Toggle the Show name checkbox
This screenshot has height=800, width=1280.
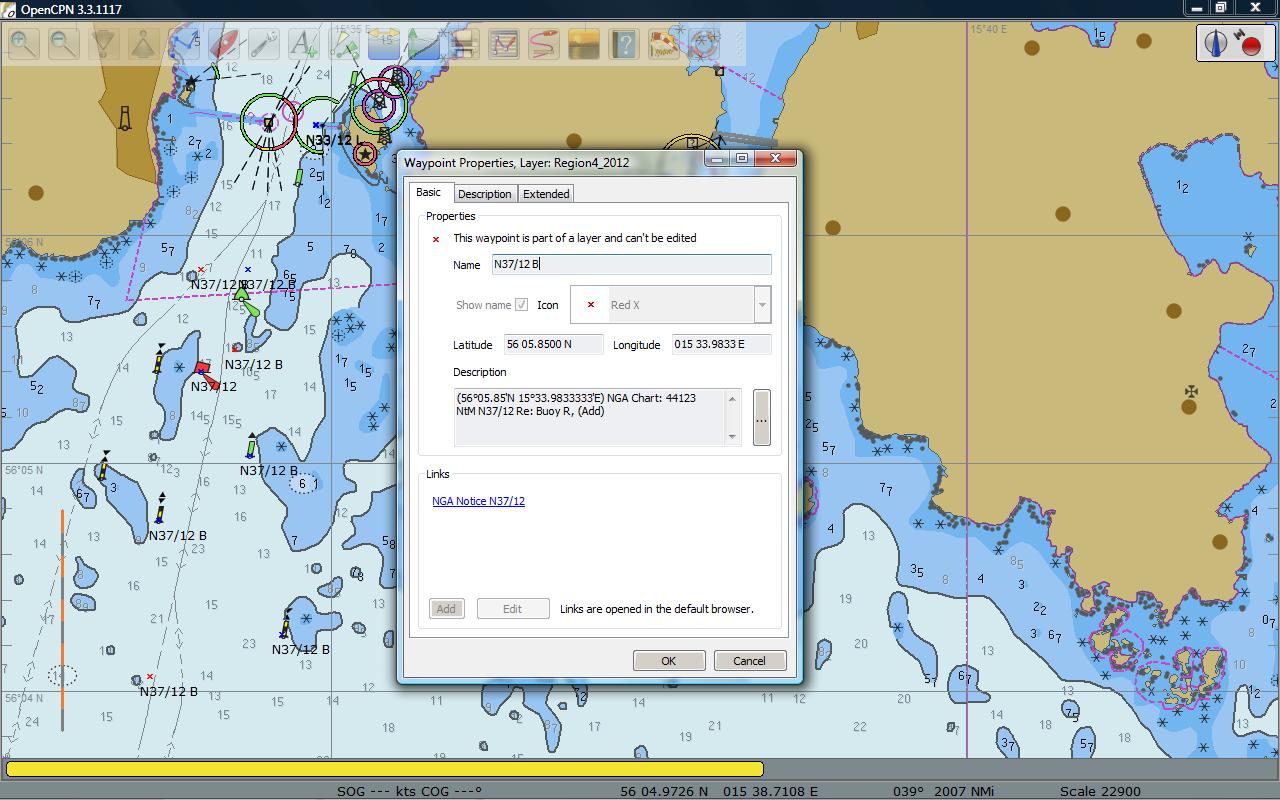[521, 305]
